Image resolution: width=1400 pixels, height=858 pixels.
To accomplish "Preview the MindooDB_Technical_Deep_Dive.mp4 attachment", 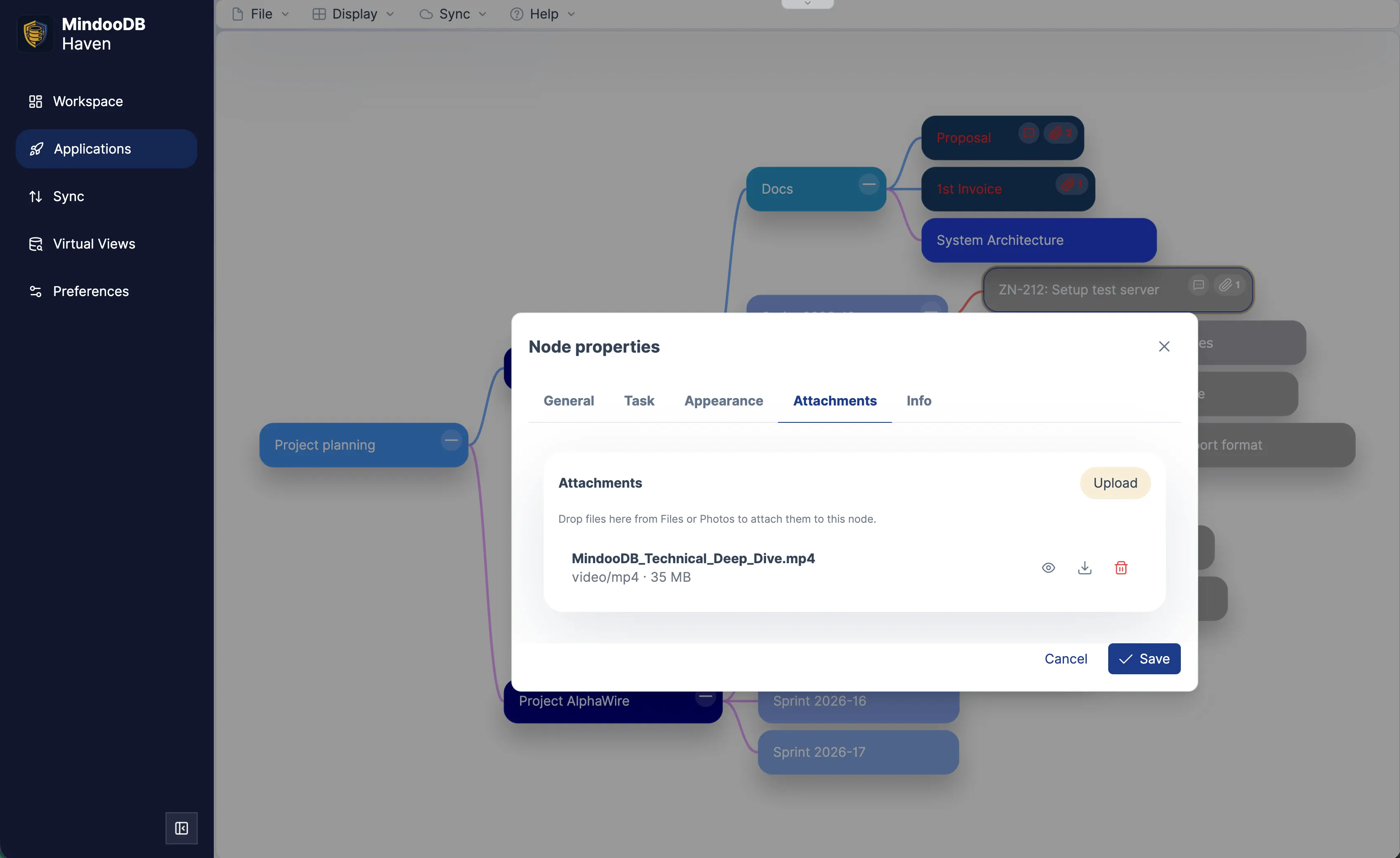I will pyautogui.click(x=1048, y=567).
